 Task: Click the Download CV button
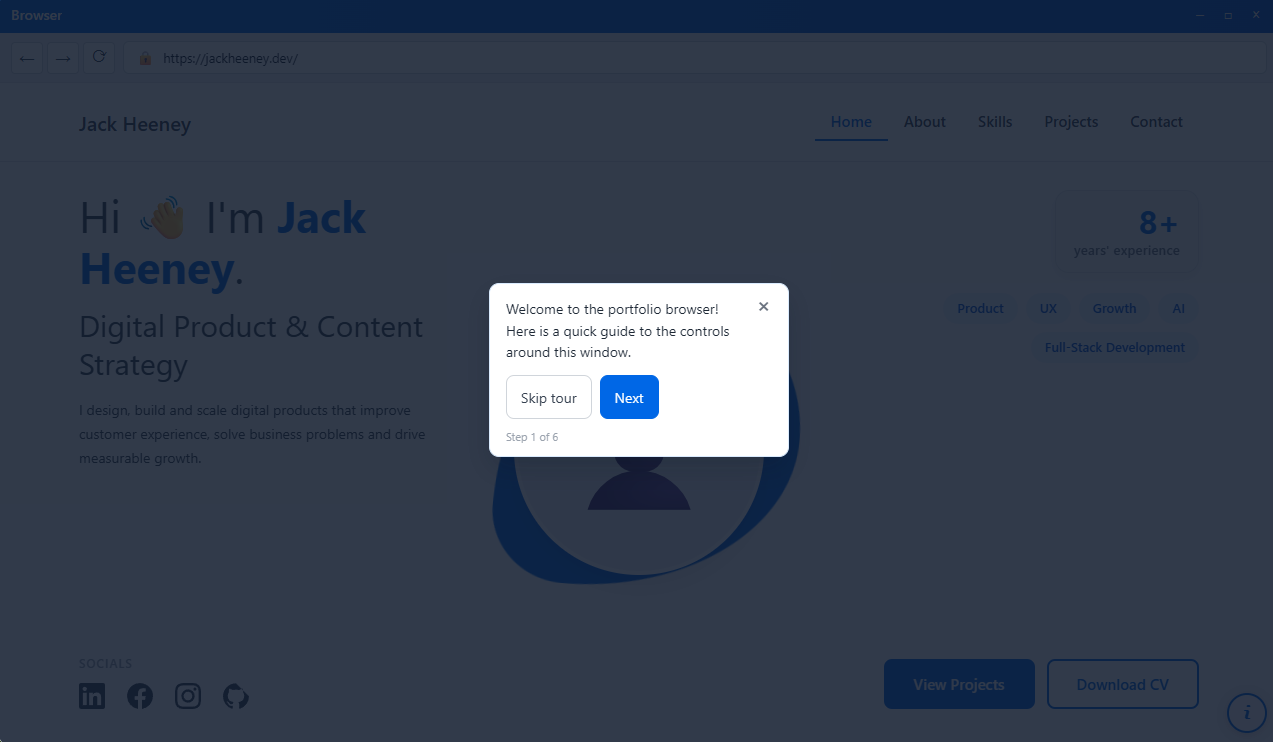[x=1123, y=684]
